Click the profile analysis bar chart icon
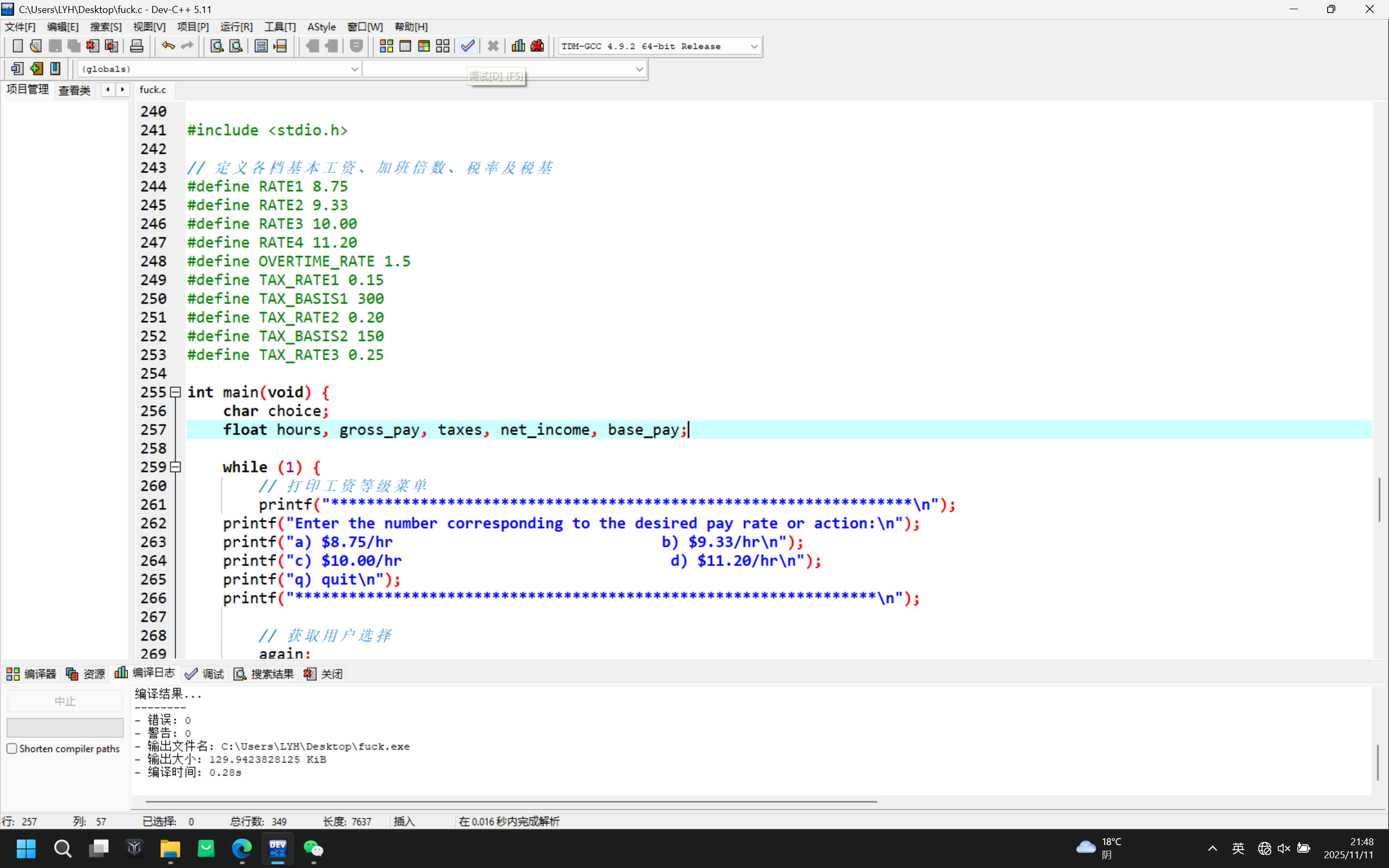This screenshot has width=1389, height=868. (518, 46)
